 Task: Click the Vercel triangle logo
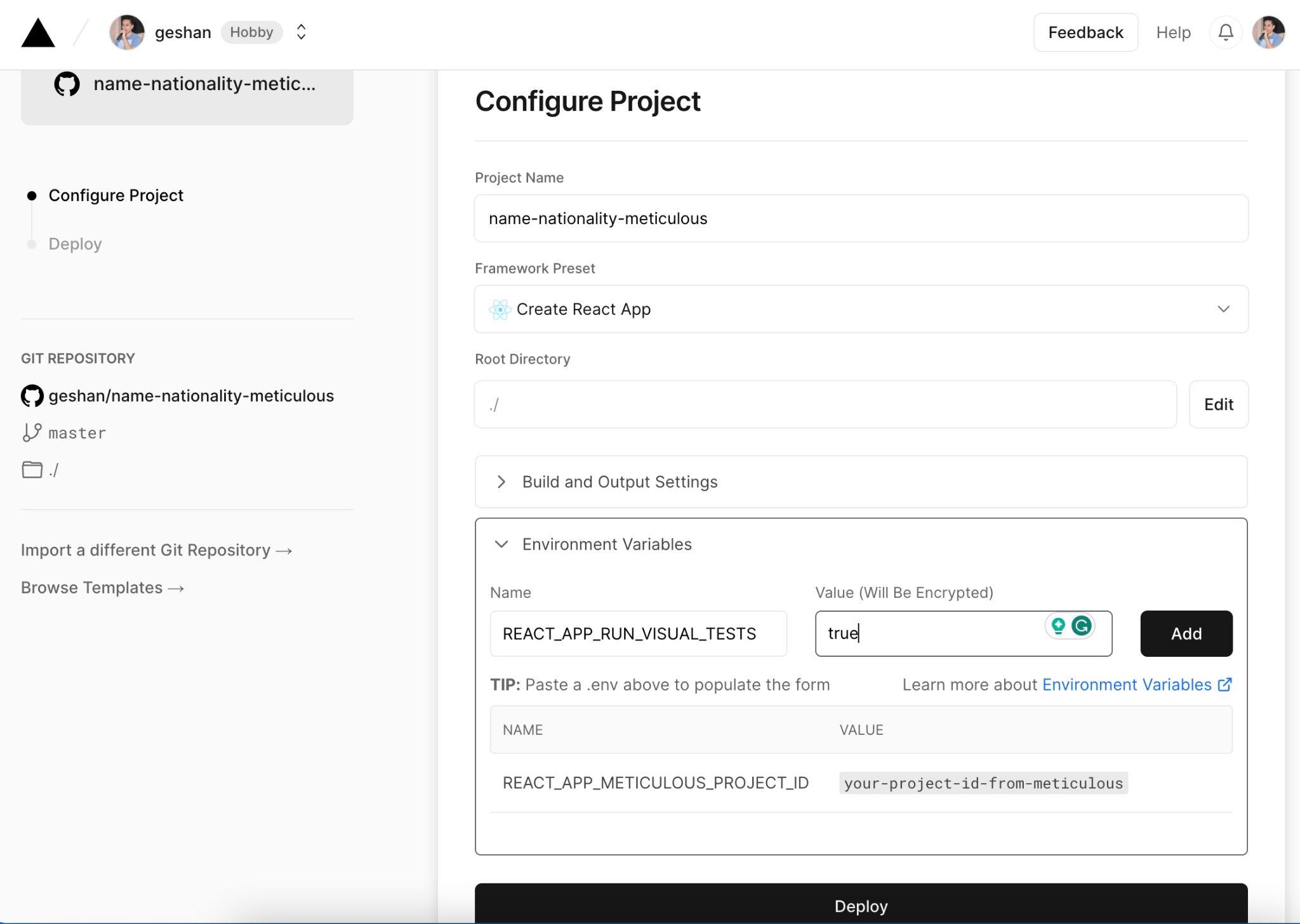[x=38, y=33]
